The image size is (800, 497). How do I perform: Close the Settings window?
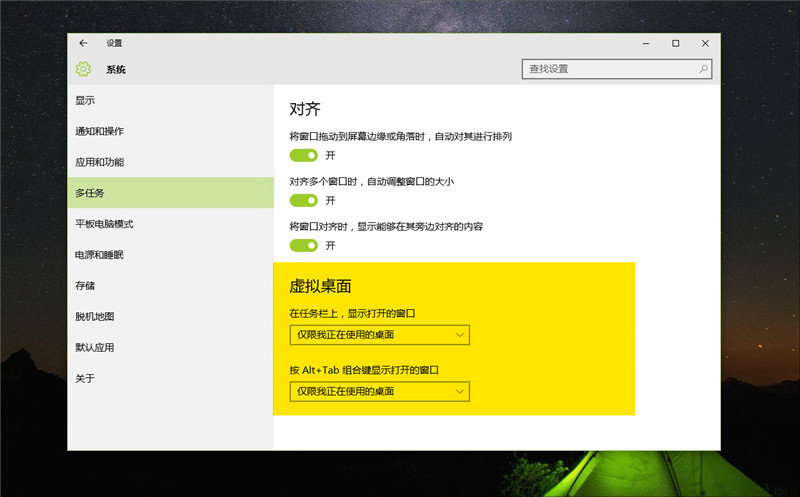[x=705, y=43]
